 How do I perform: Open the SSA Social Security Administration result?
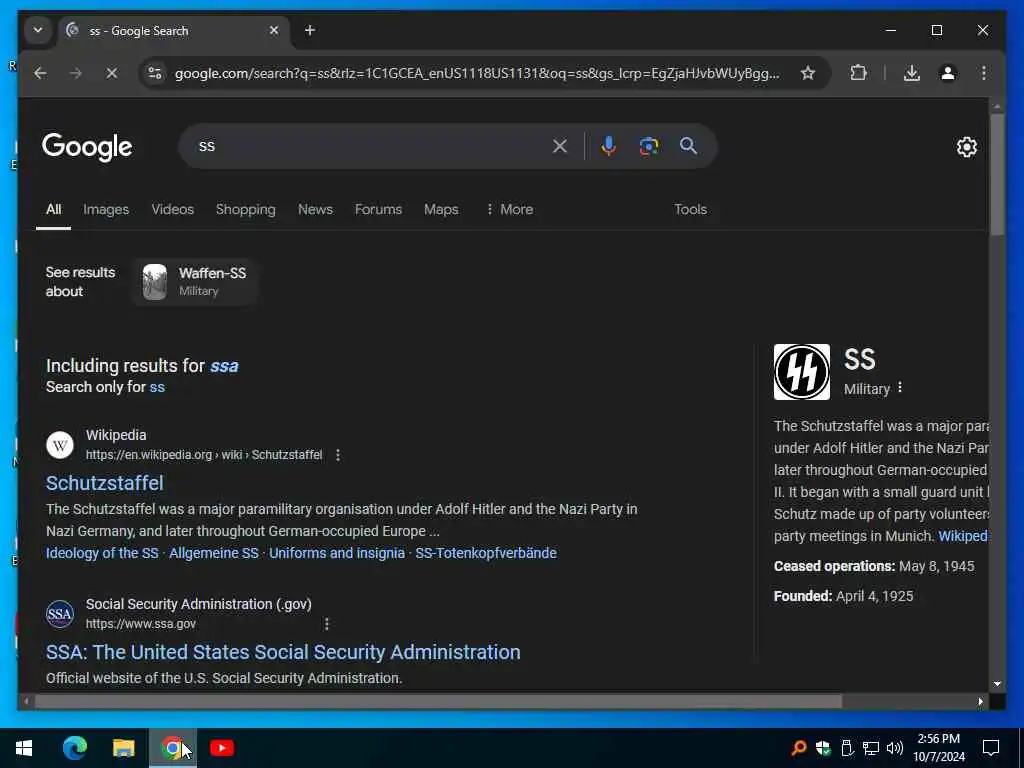point(283,652)
